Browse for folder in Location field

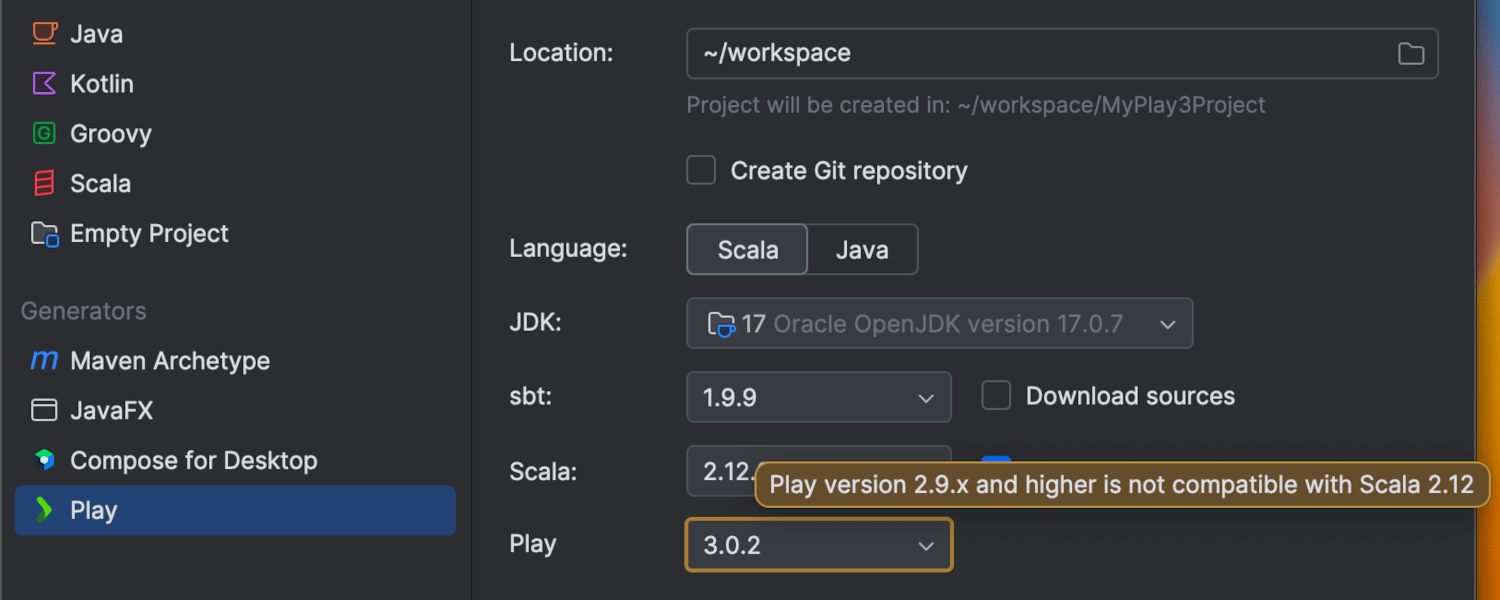pyautogui.click(x=1410, y=54)
